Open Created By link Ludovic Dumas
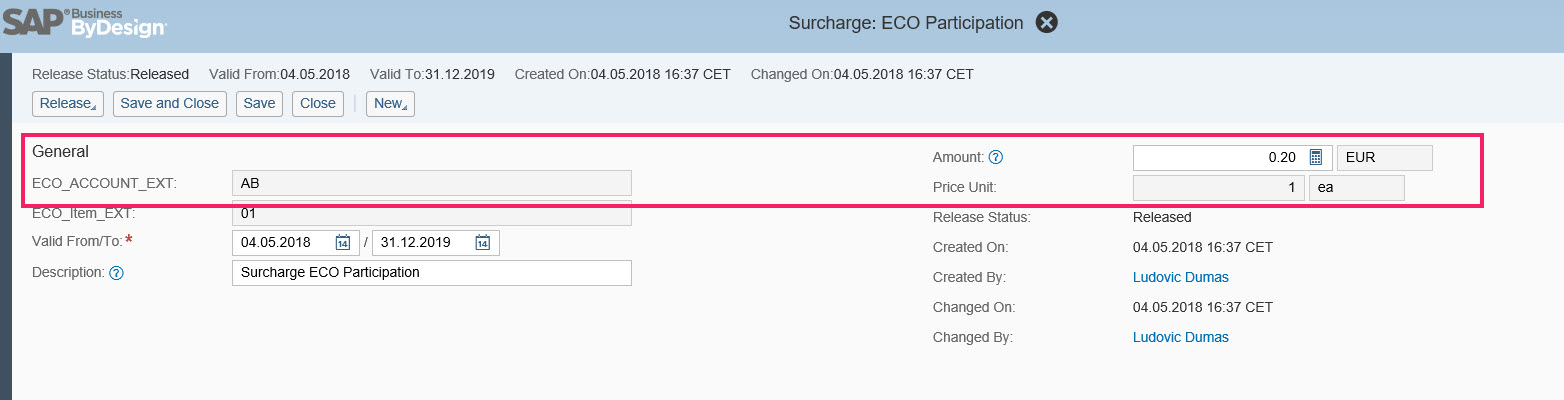The height and width of the screenshot is (400, 1564). coord(1181,277)
